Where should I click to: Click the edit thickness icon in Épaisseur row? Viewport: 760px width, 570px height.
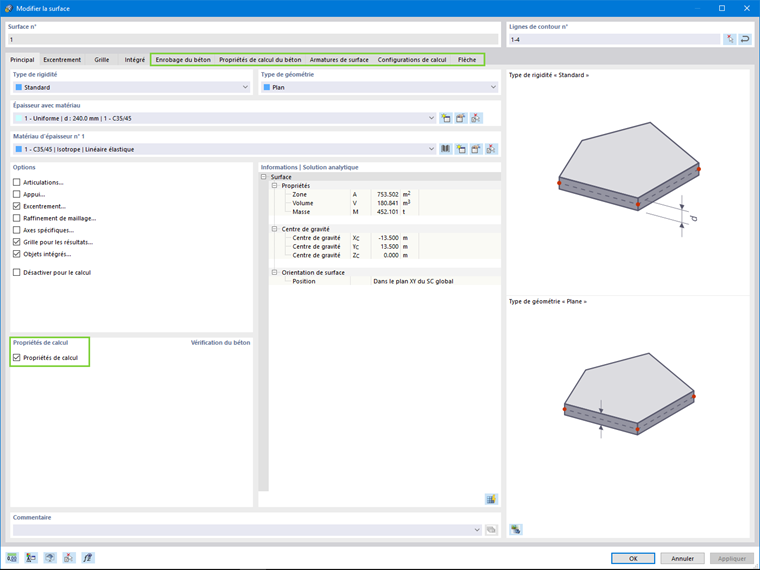click(460, 118)
